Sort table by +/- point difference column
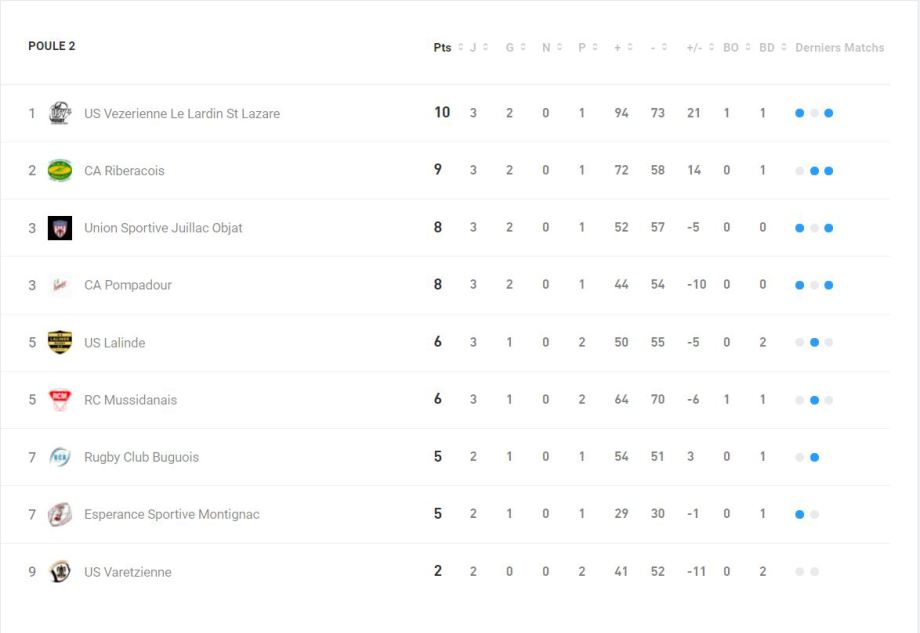 click(x=693, y=47)
